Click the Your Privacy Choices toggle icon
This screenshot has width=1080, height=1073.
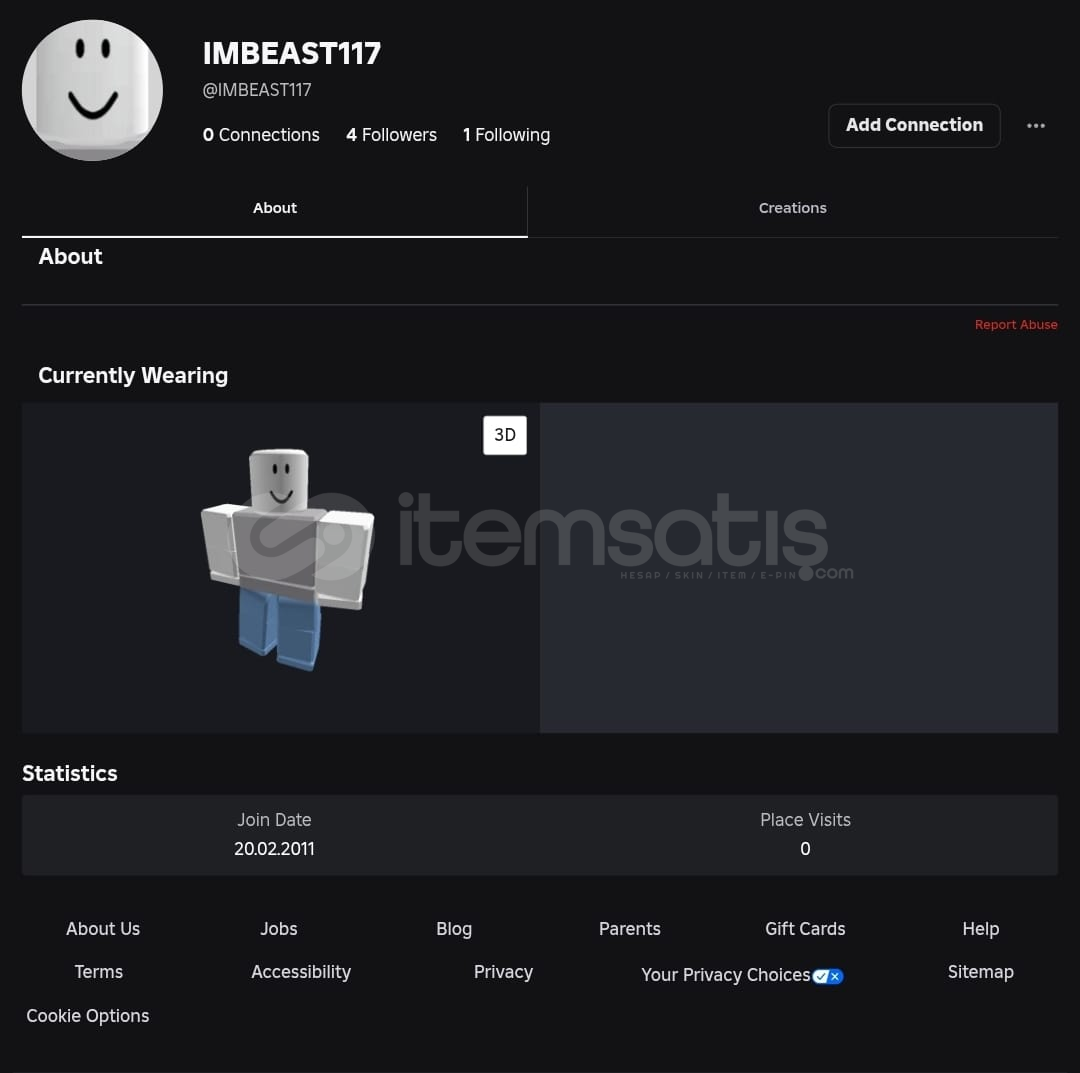(827, 975)
